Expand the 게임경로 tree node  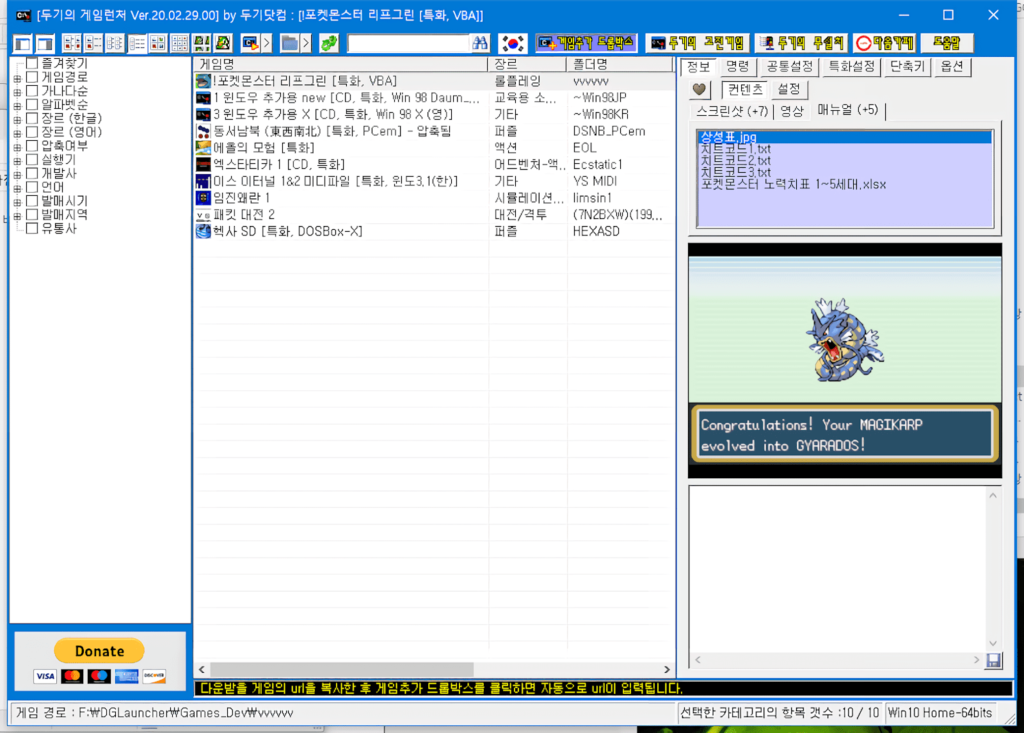tap(18, 78)
